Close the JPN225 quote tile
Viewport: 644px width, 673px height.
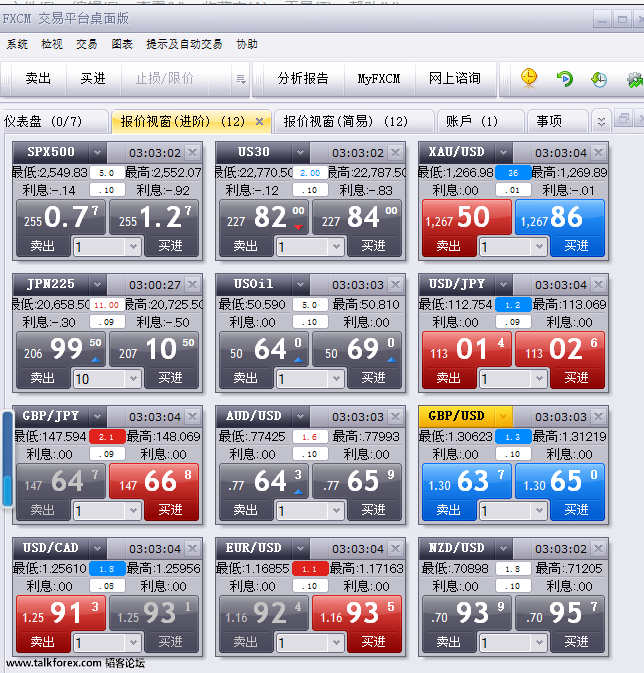193,285
